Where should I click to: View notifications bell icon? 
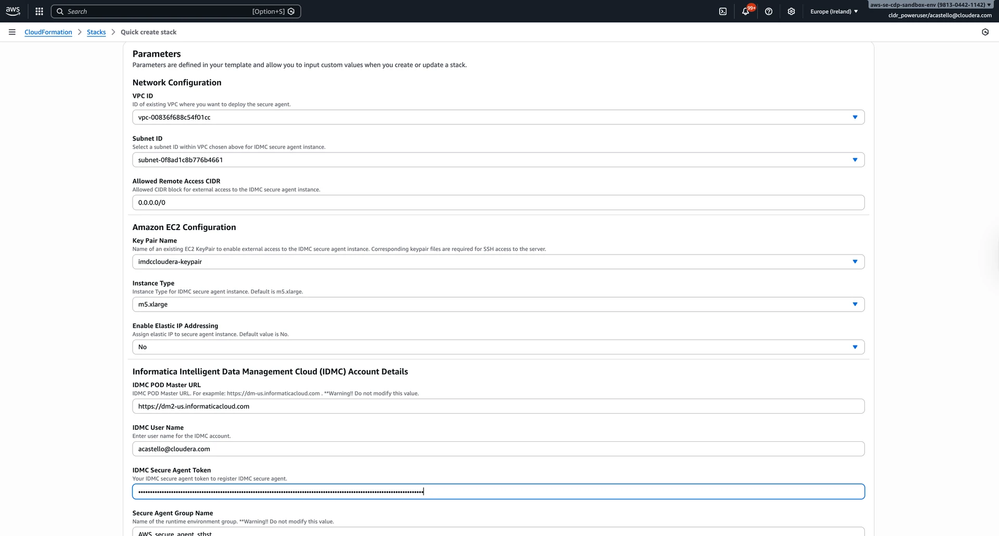[746, 11]
